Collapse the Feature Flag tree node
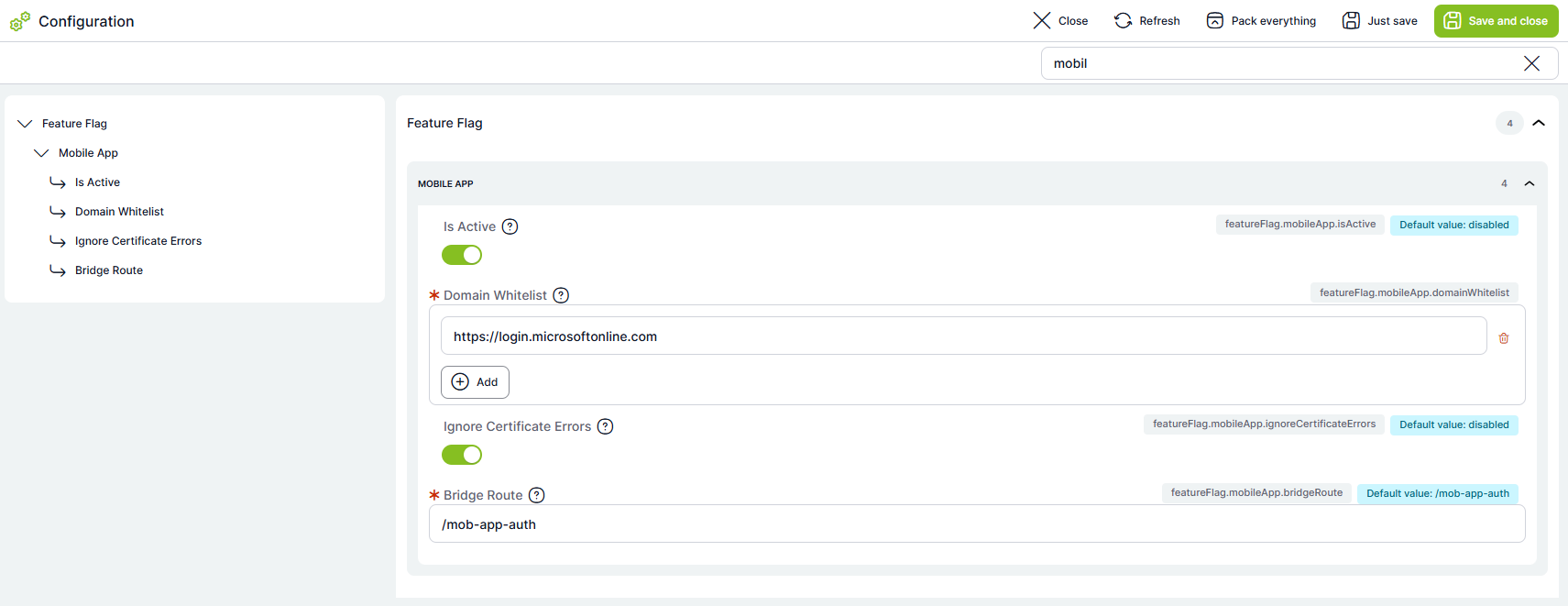This screenshot has height=606, width=1568. click(x=25, y=124)
